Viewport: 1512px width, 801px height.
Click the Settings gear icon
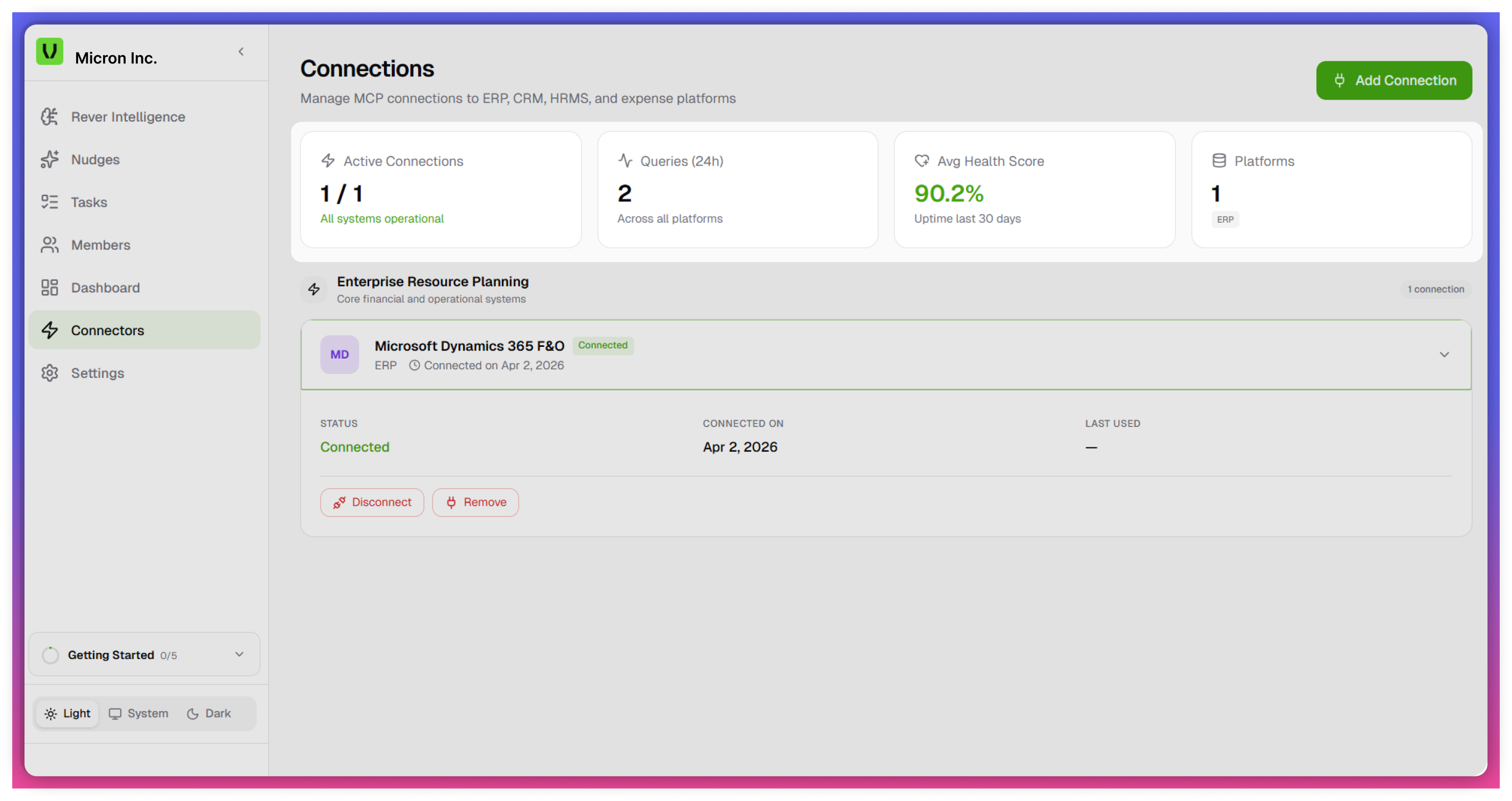pyautogui.click(x=50, y=373)
